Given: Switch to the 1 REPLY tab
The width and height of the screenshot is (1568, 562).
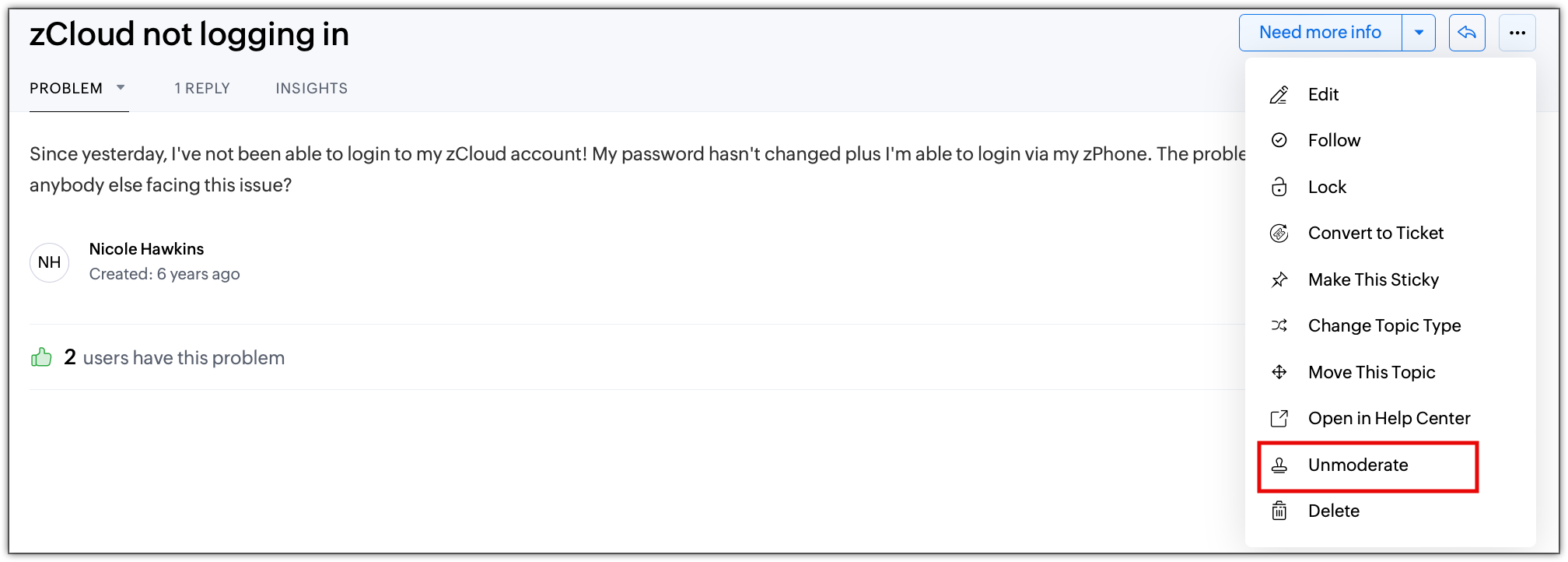Looking at the screenshot, I should (202, 89).
